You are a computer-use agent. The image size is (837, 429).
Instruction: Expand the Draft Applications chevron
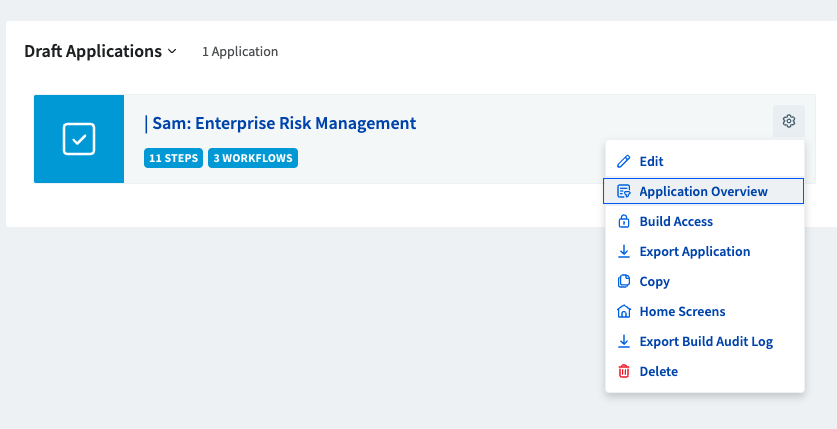172,51
